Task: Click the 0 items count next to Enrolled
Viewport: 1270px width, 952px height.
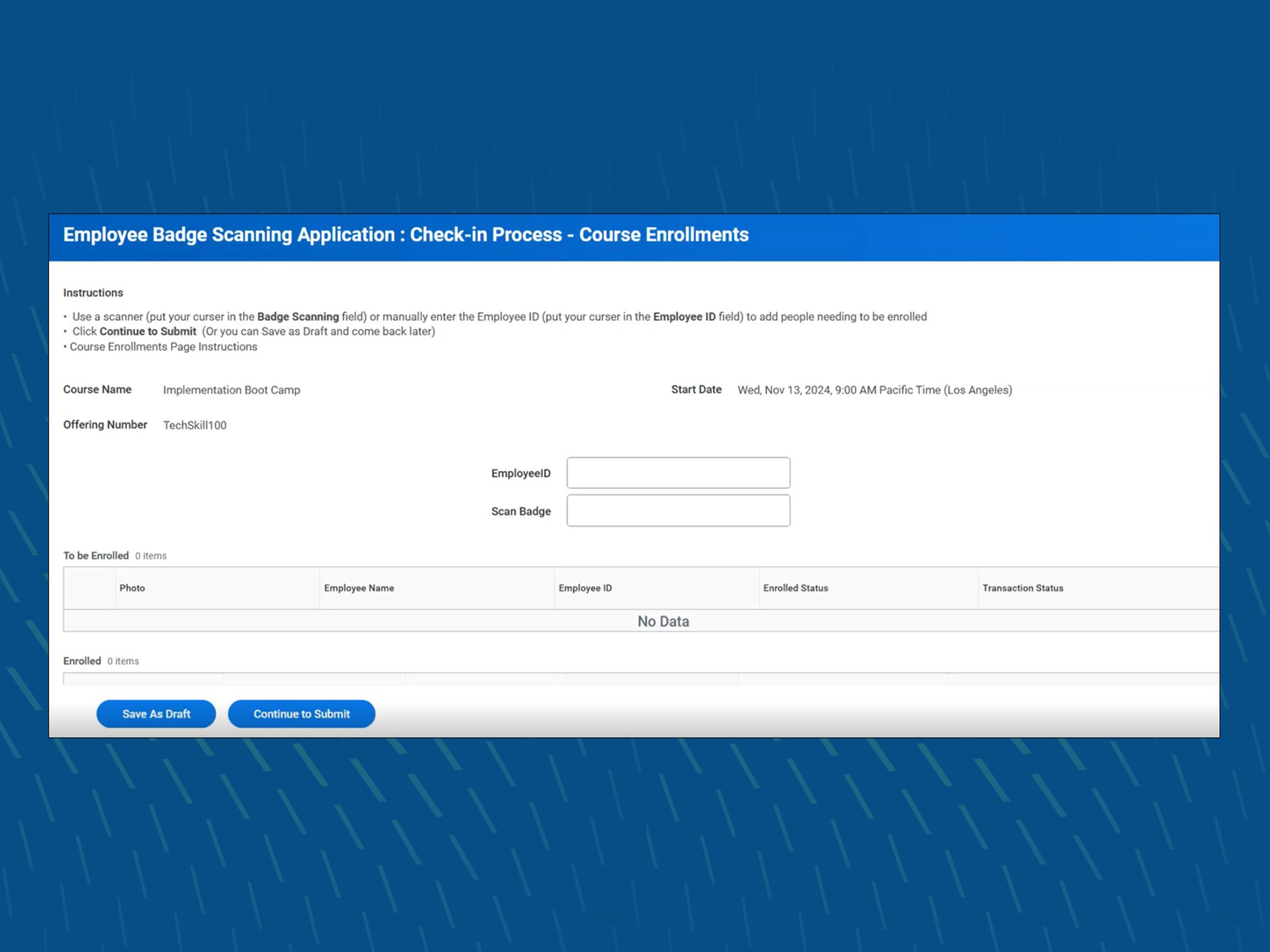Action: point(124,661)
